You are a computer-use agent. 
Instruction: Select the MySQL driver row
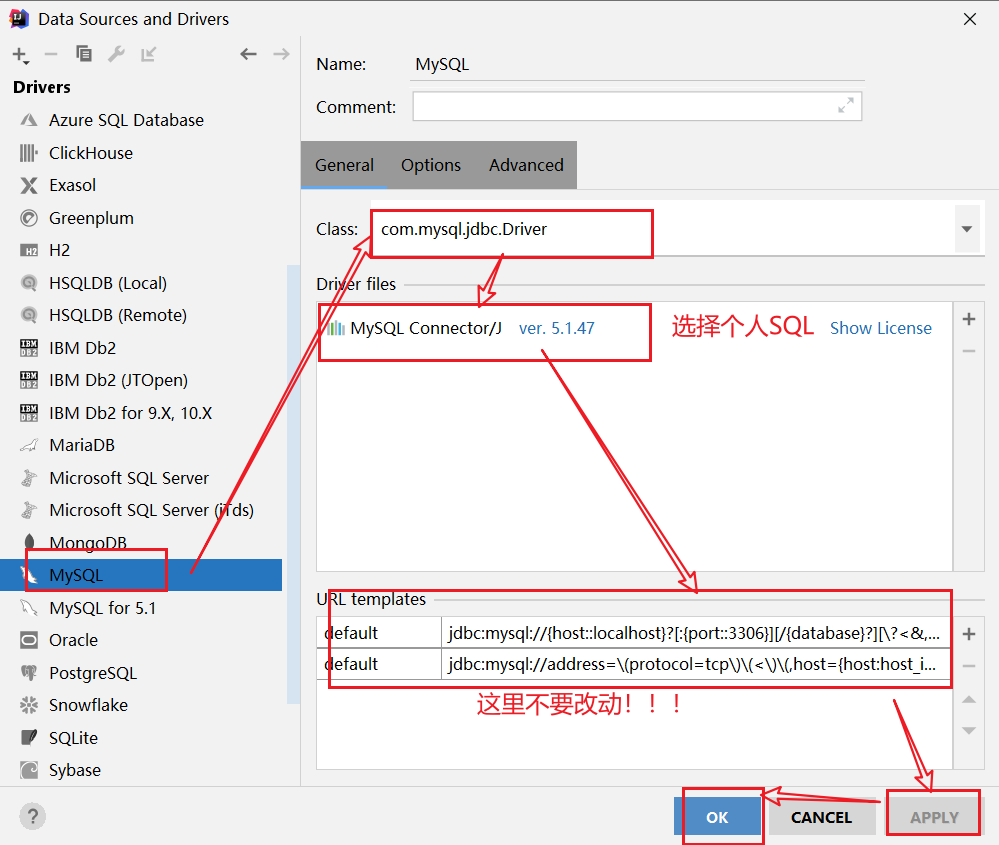141,575
